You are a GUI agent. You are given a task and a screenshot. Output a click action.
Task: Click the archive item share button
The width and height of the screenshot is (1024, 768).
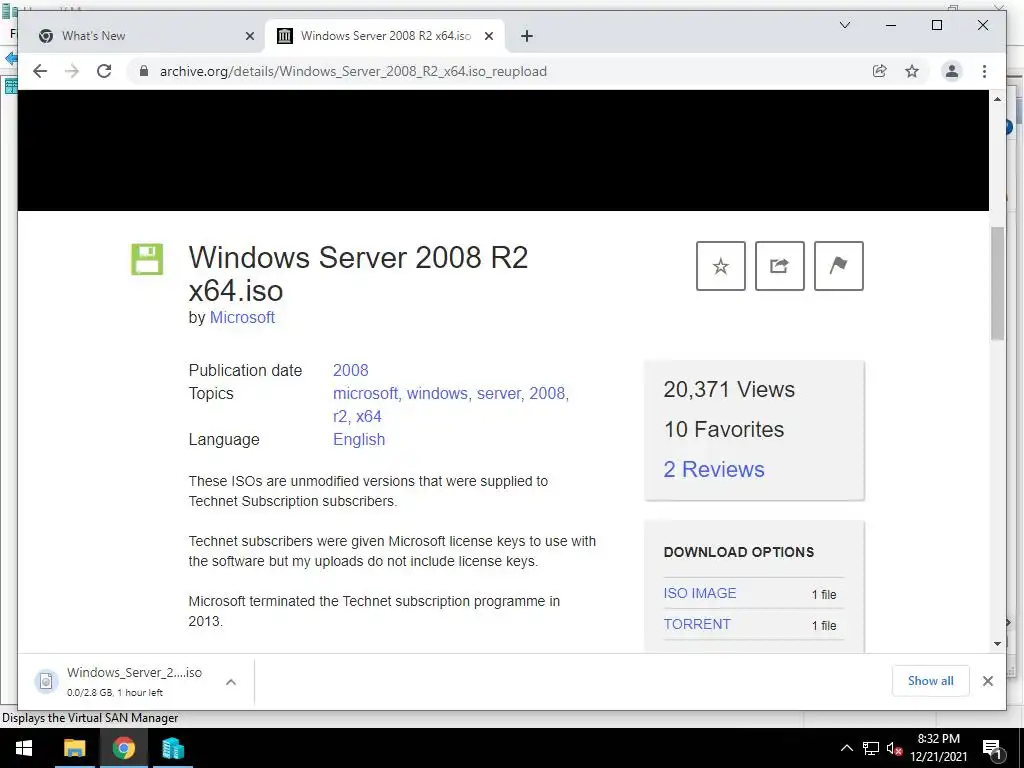coord(780,266)
